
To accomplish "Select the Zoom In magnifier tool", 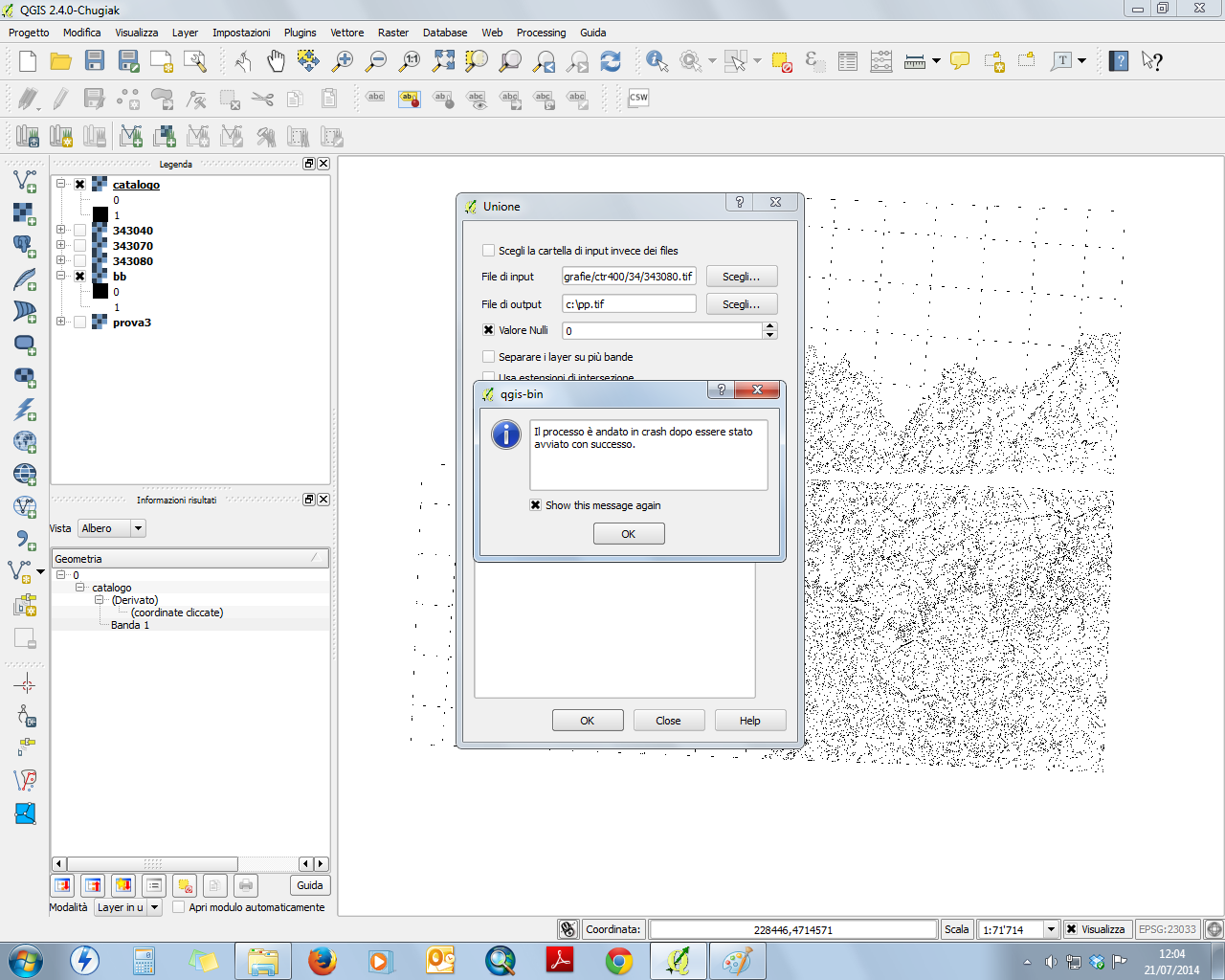I will point(343,62).
